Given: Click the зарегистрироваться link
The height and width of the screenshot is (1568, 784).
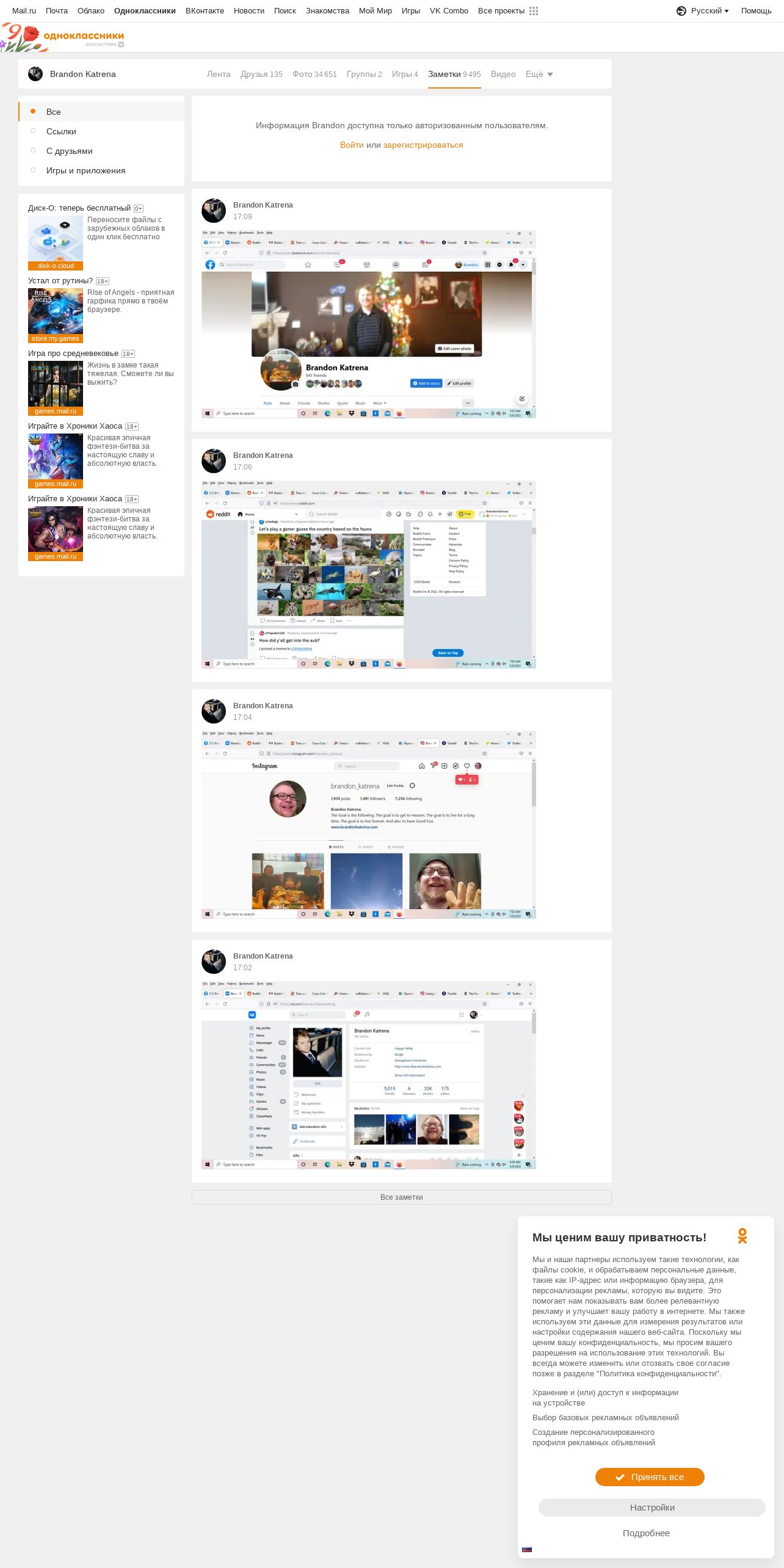Looking at the screenshot, I should coord(423,145).
